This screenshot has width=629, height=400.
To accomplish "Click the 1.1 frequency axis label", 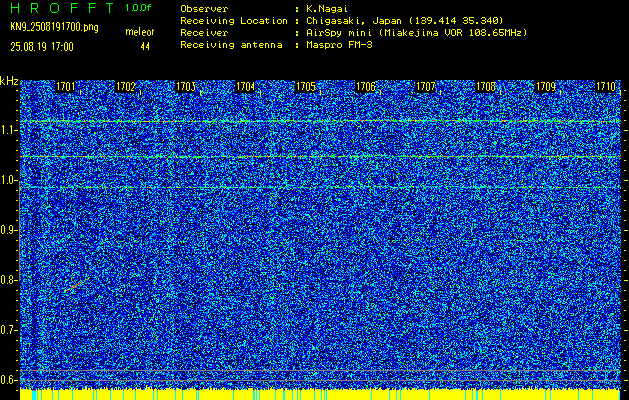I will pyautogui.click(x=7, y=130).
